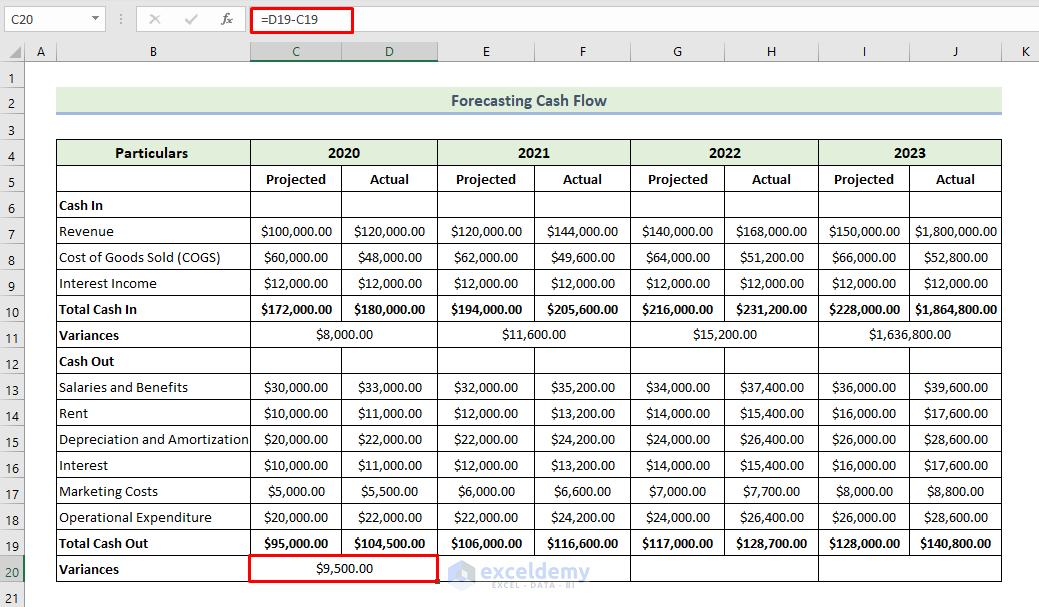The height and width of the screenshot is (607, 1039).
Task: Click the 2021 year header cell
Action: (x=534, y=153)
